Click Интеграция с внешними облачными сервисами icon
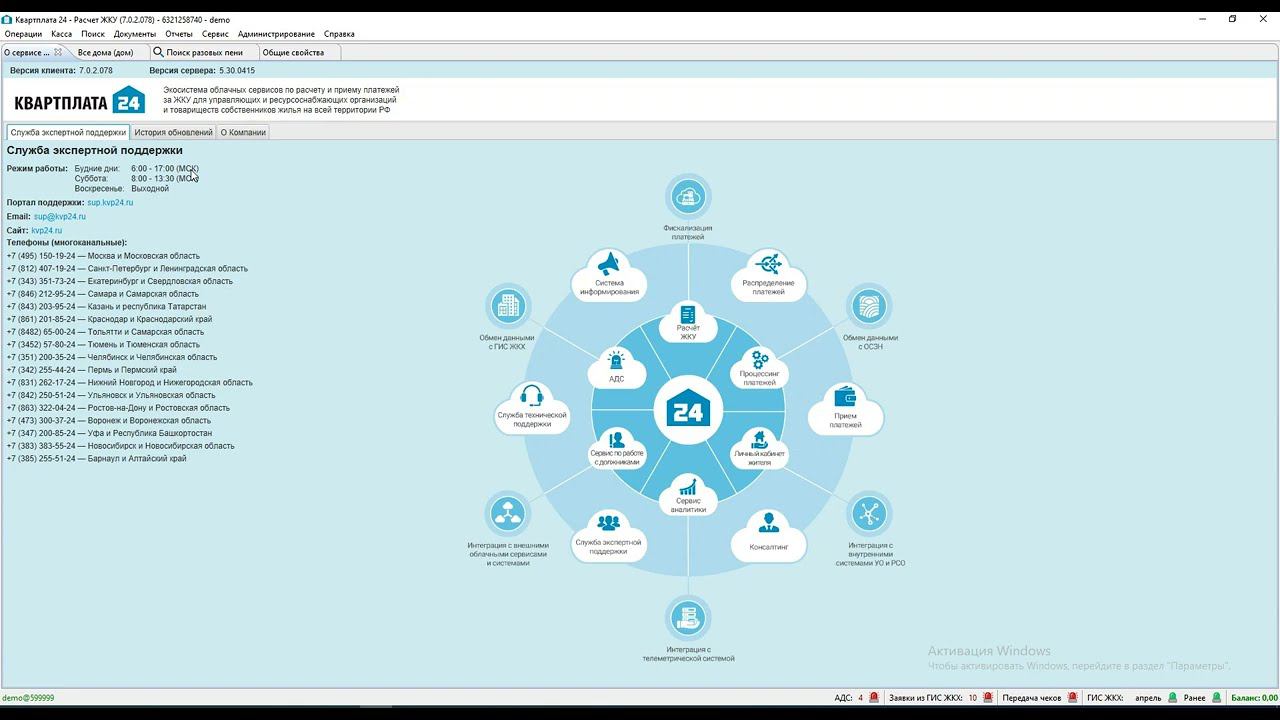Screen dimensions: 1280x720 tap(508, 515)
